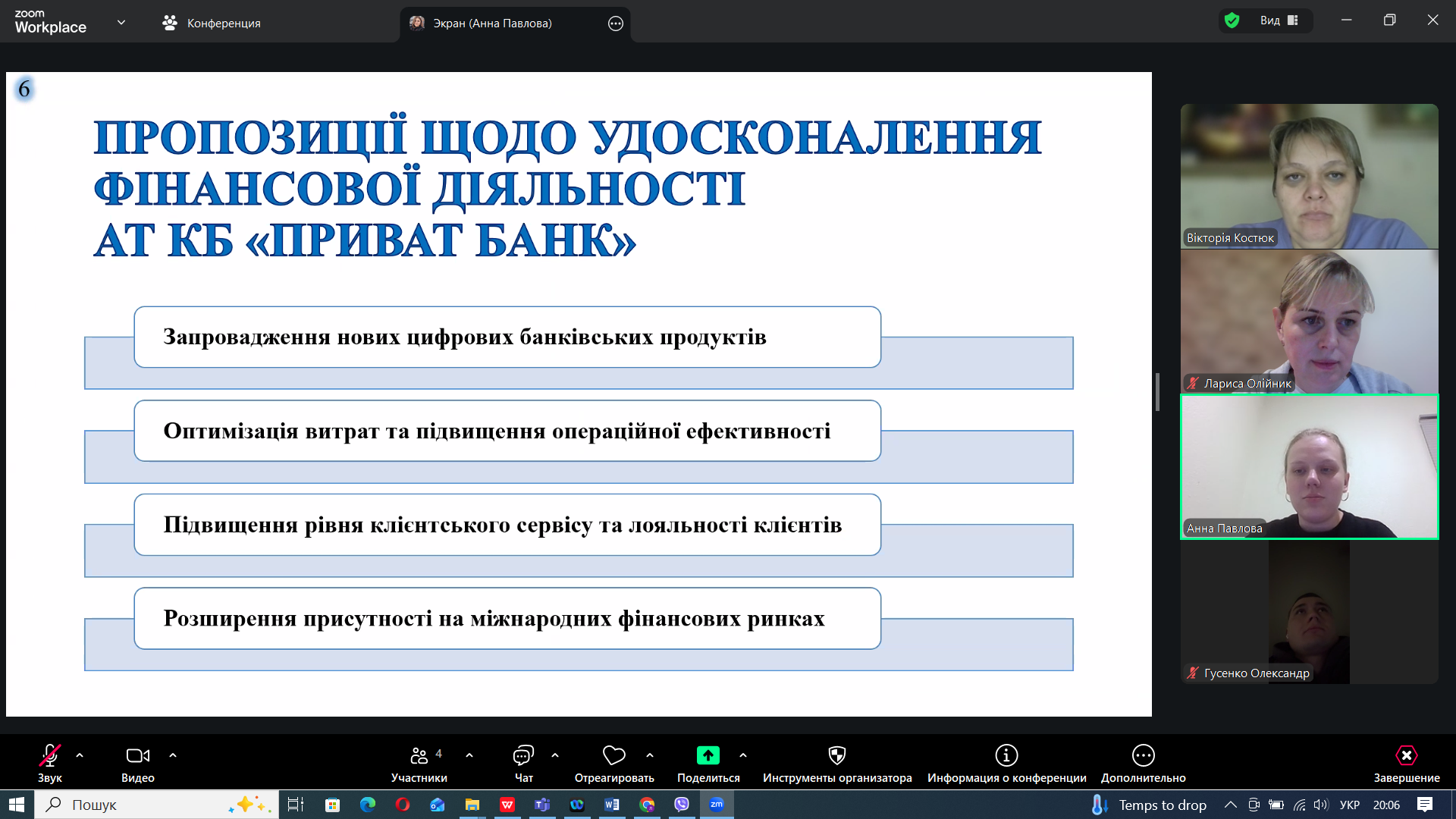The image size is (1456, 819).
Task: Click the React heart icon
Action: point(613,755)
